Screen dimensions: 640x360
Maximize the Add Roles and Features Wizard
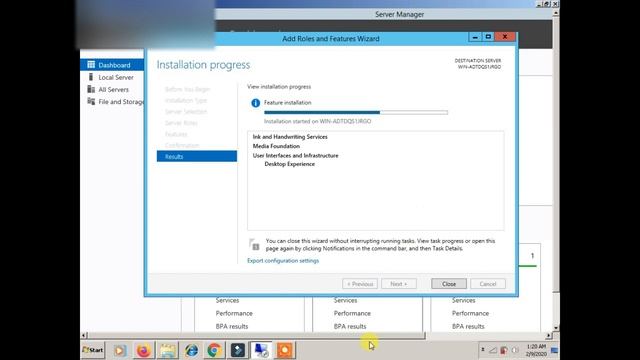pos(488,37)
